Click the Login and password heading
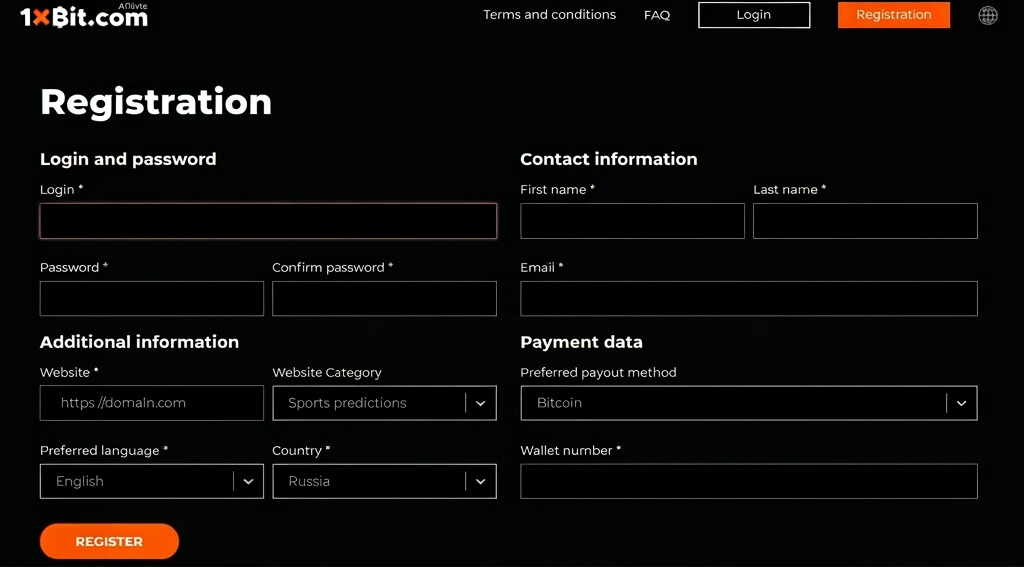The width and height of the screenshot is (1024, 567). pyautogui.click(x=128, y=159)
